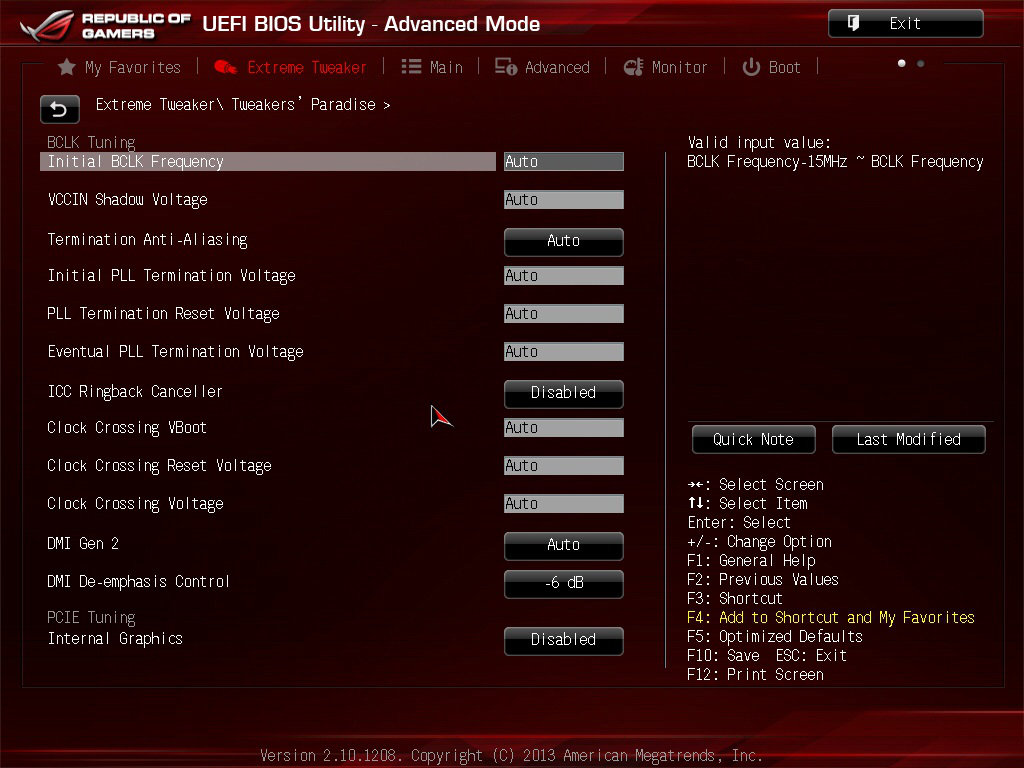Click PLL Termination Reset Voltage field
1024x768 pixels.
click(x=564, y=313)
